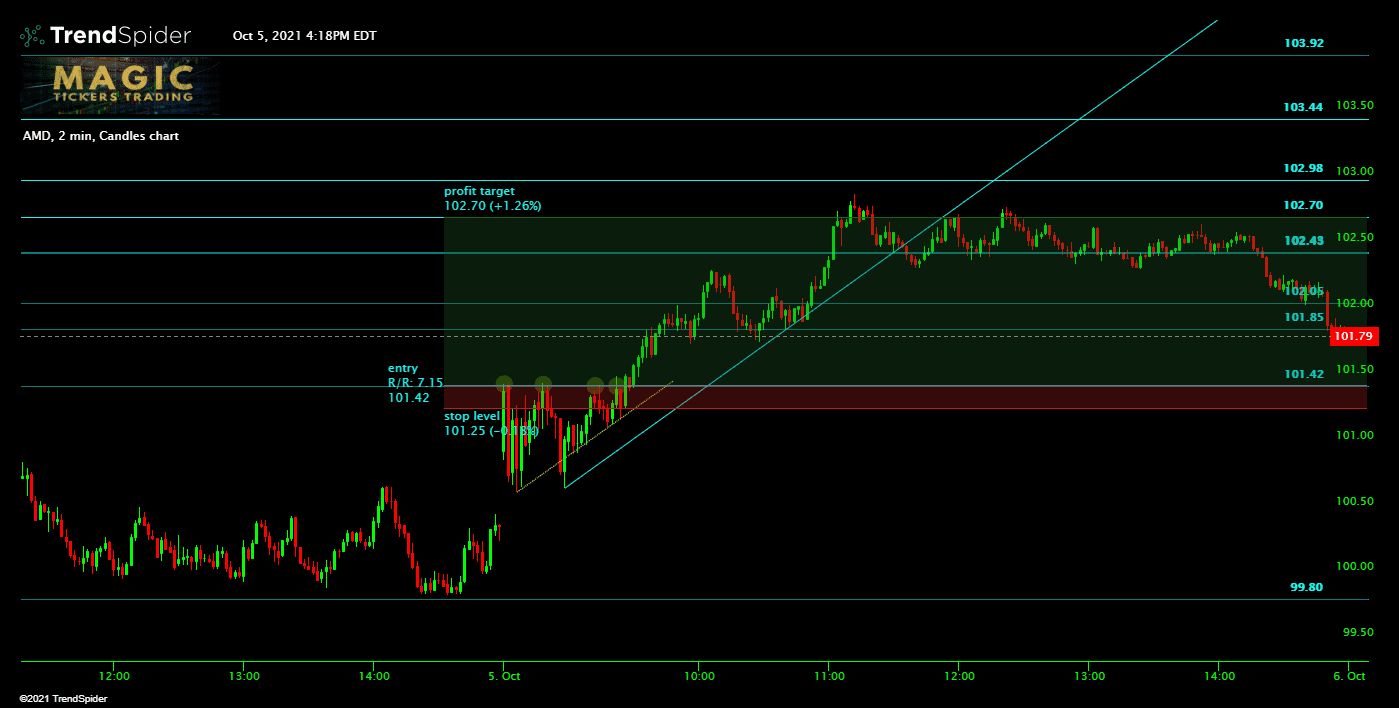
Task: Click the TrendSpider spider-web logo icon
Action: click(32, 36)
